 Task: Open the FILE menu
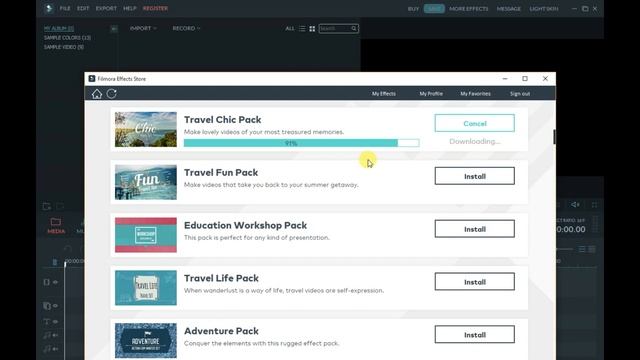(x=65, y=8)
